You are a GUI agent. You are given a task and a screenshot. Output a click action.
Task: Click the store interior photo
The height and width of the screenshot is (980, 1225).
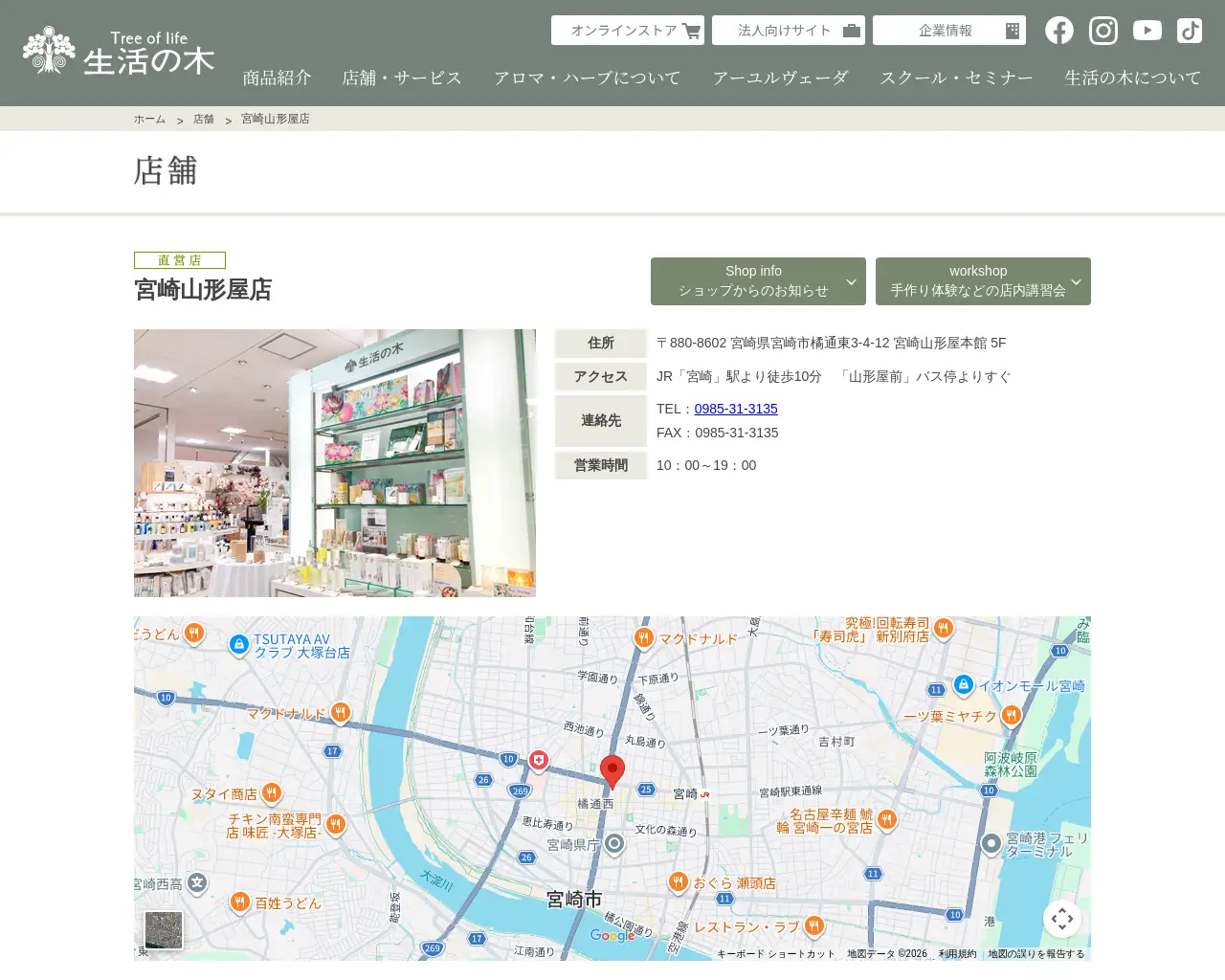click(x=335, y=463)
